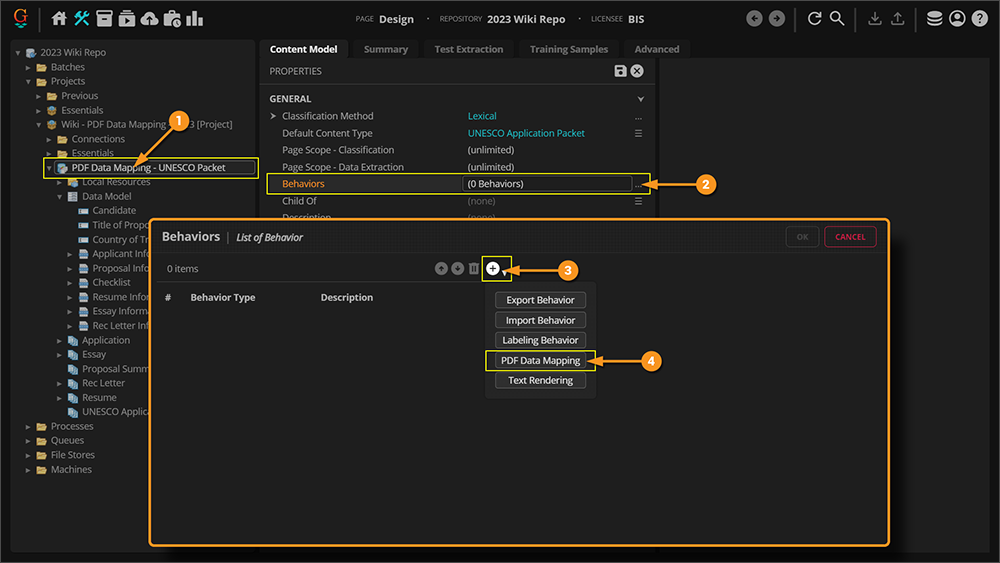The height and width of the screenshot is (563, 1000).
Task: Click the delete trash icon in Behaviors
Action: 474,269
